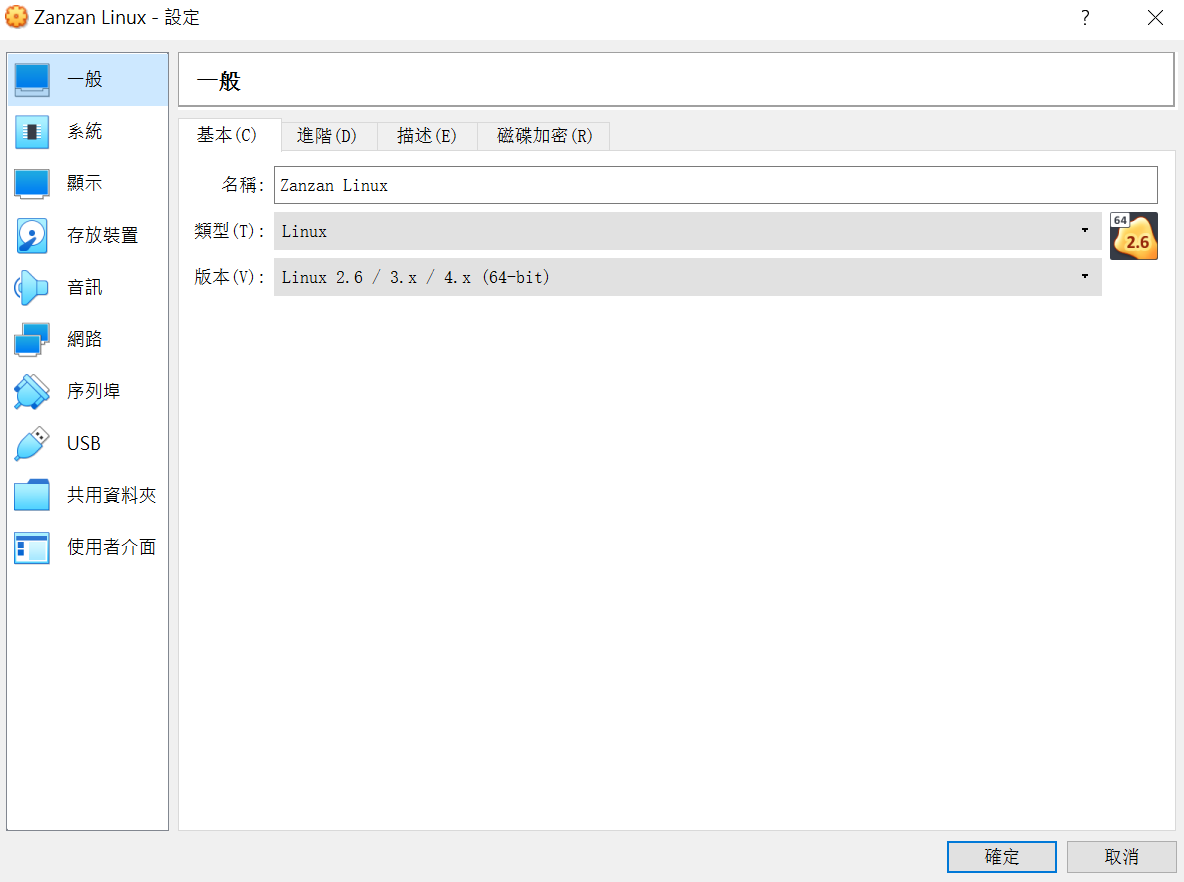Click the 一般 page heading

(x=219, y=81)
